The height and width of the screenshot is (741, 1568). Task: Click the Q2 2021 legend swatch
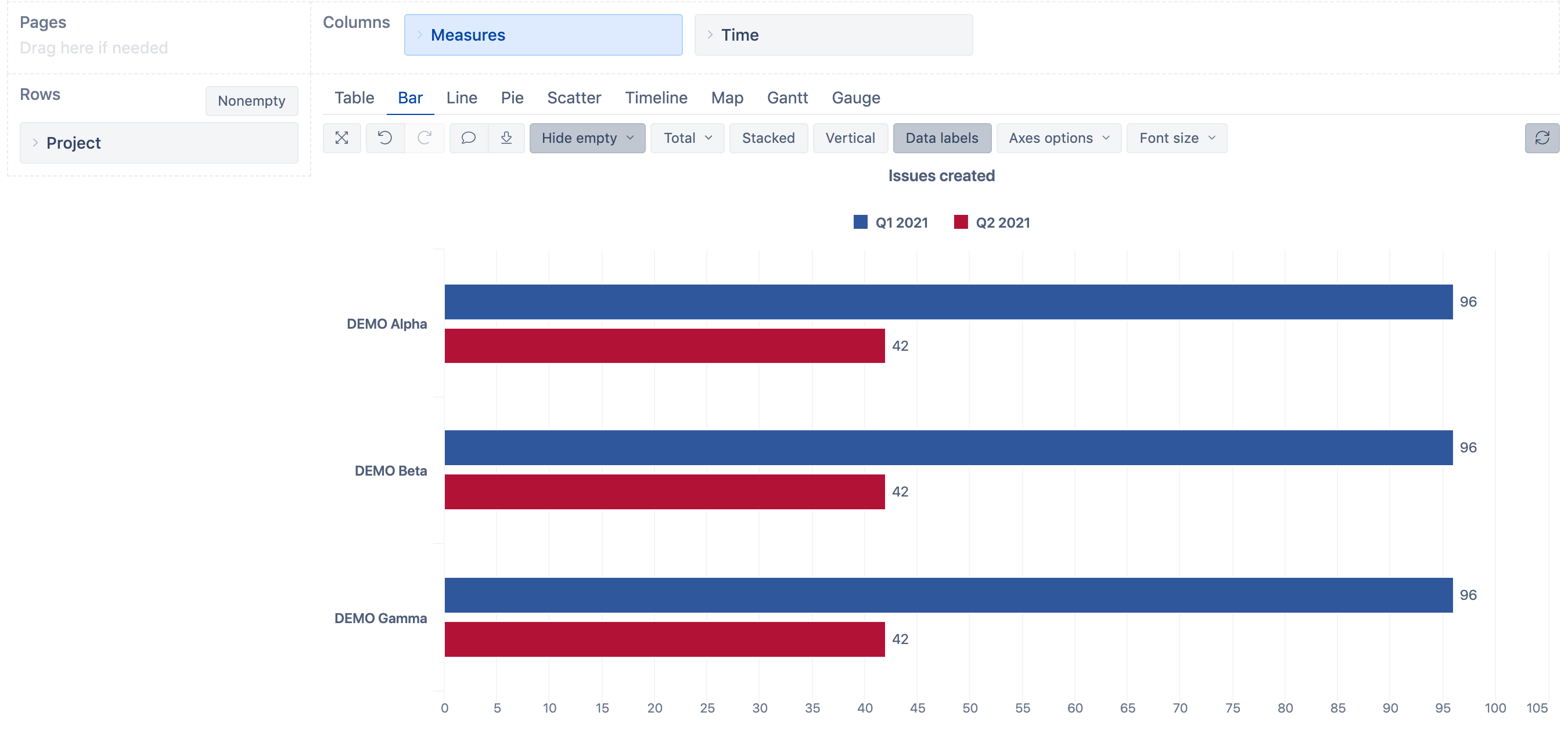tap(962, 222)
